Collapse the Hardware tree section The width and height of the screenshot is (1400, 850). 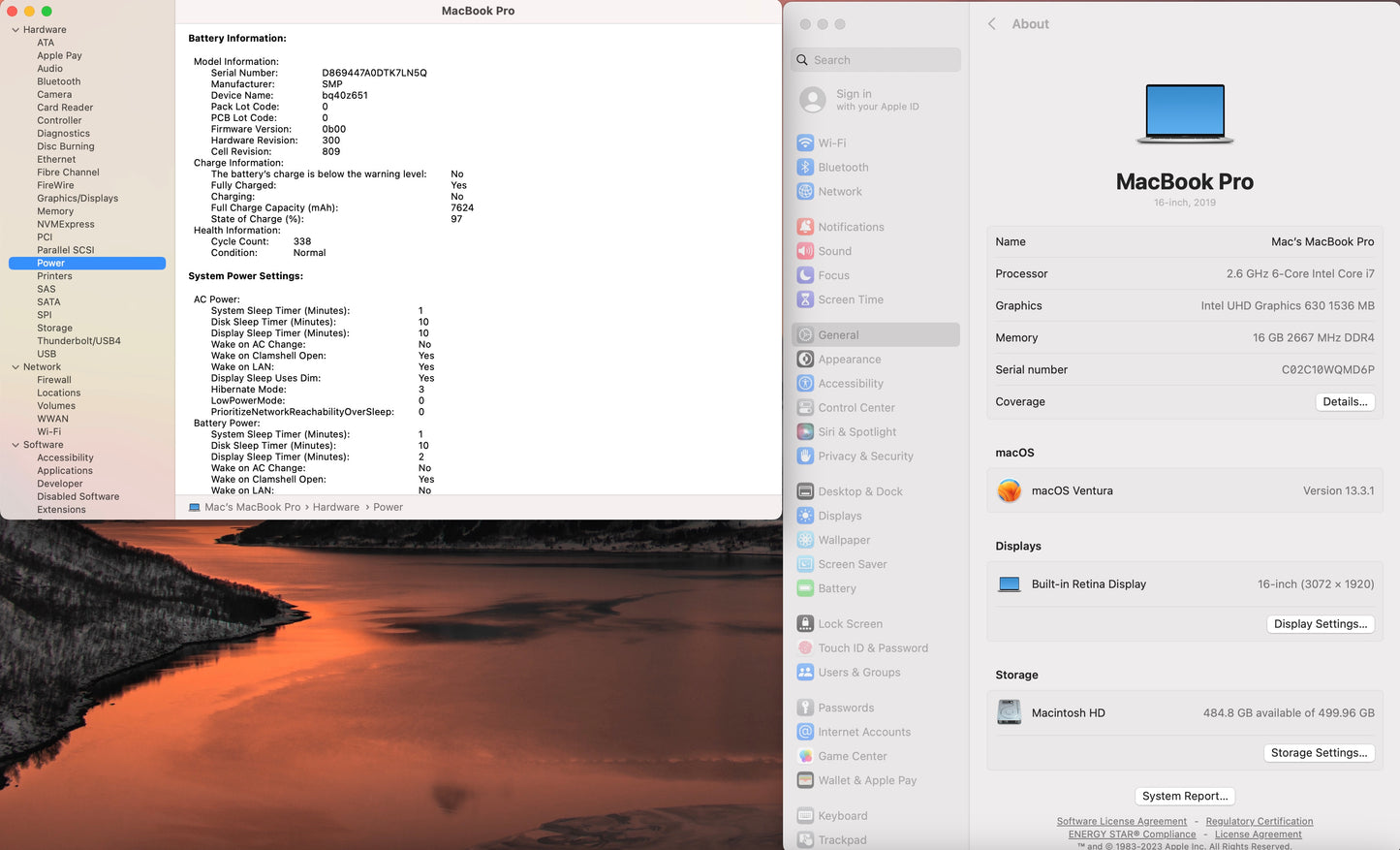[x=16, y=30]
